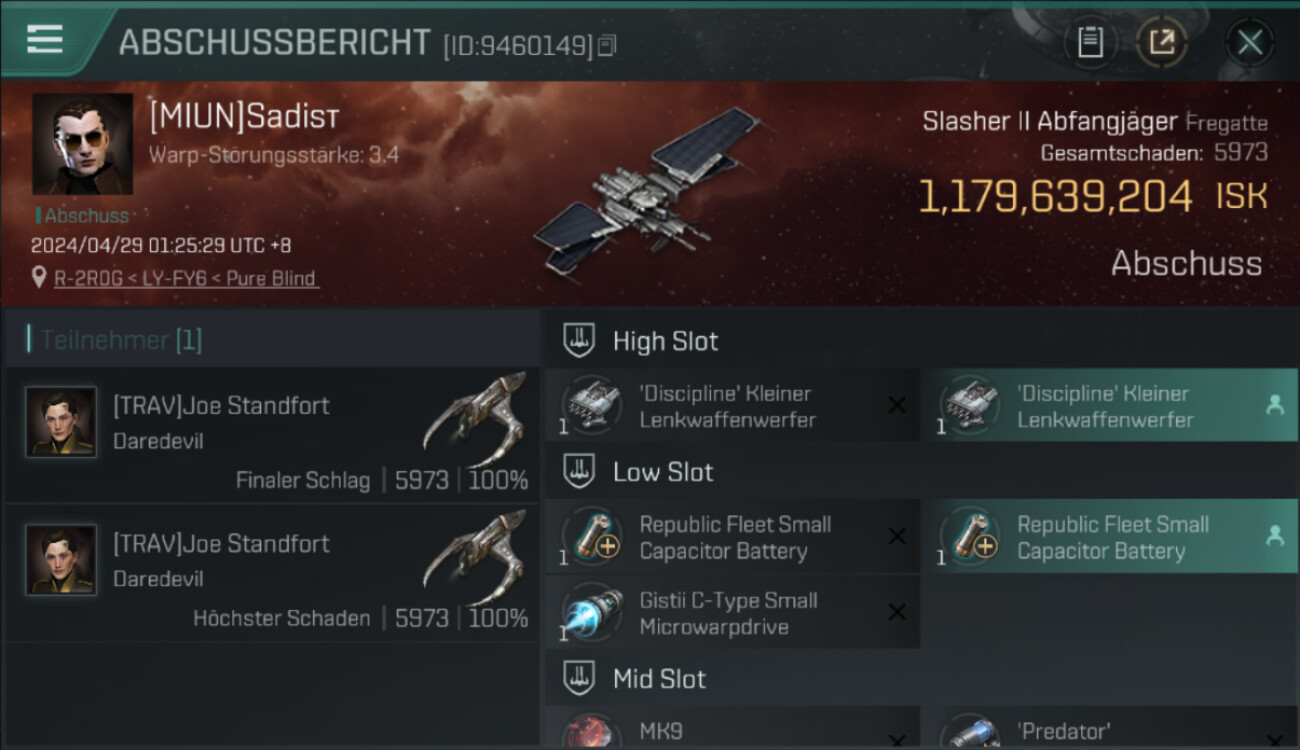Close the Abschussbericht window

click(1249, 42)
